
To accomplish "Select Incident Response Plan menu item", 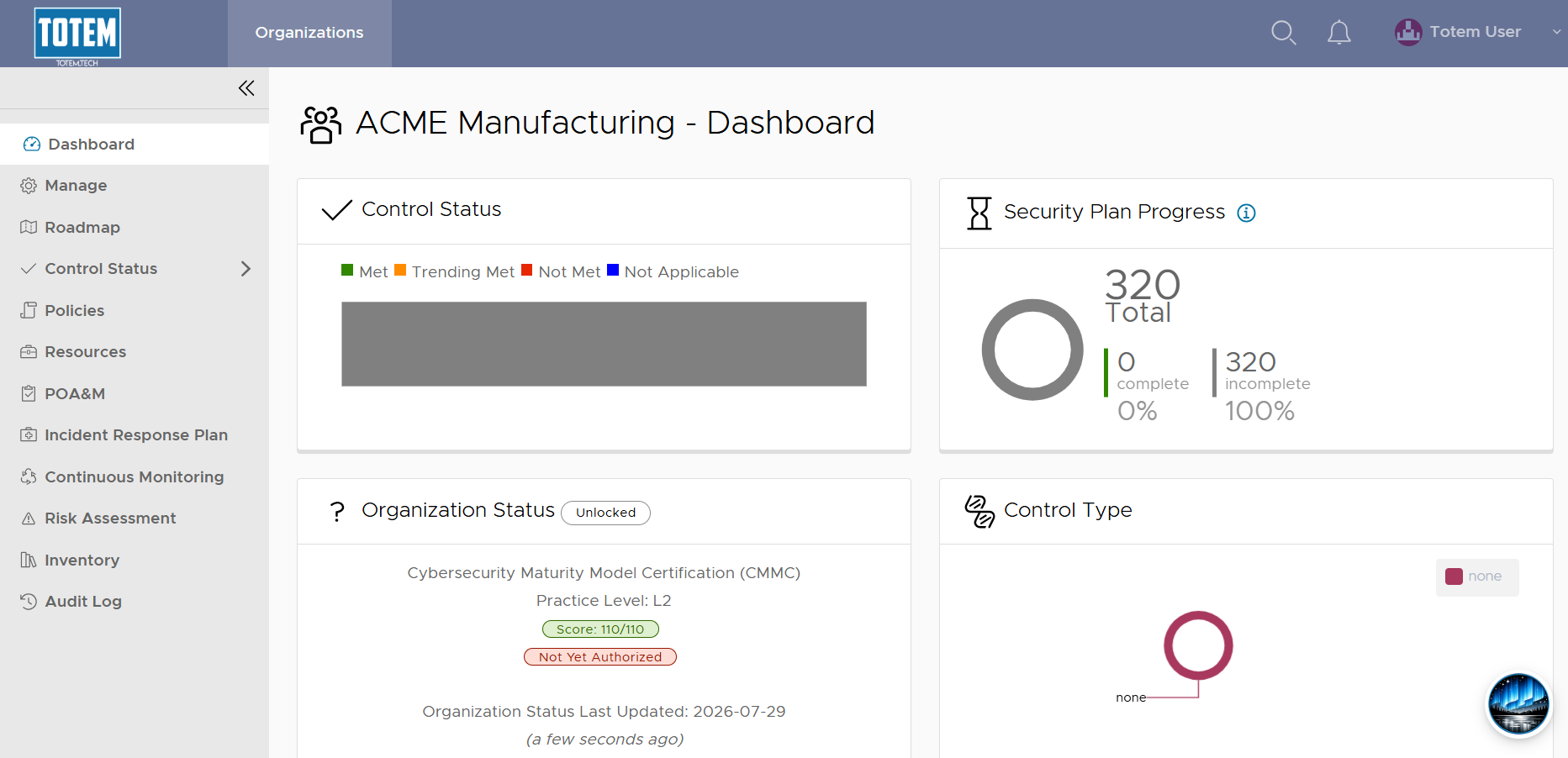I will click(135, 435).
